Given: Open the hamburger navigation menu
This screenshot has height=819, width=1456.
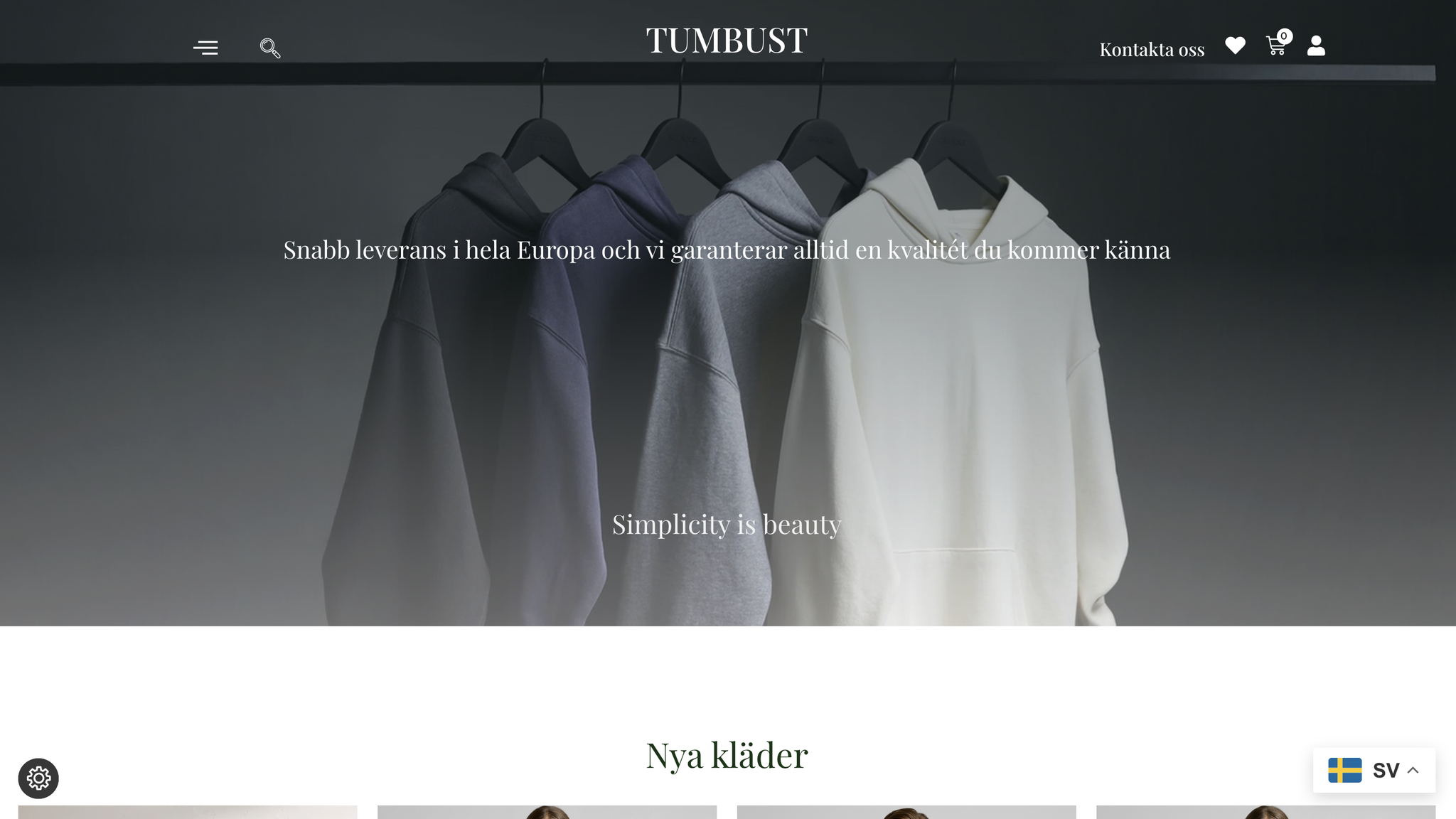Looking at the screenshot, I should tap(205, 48).
